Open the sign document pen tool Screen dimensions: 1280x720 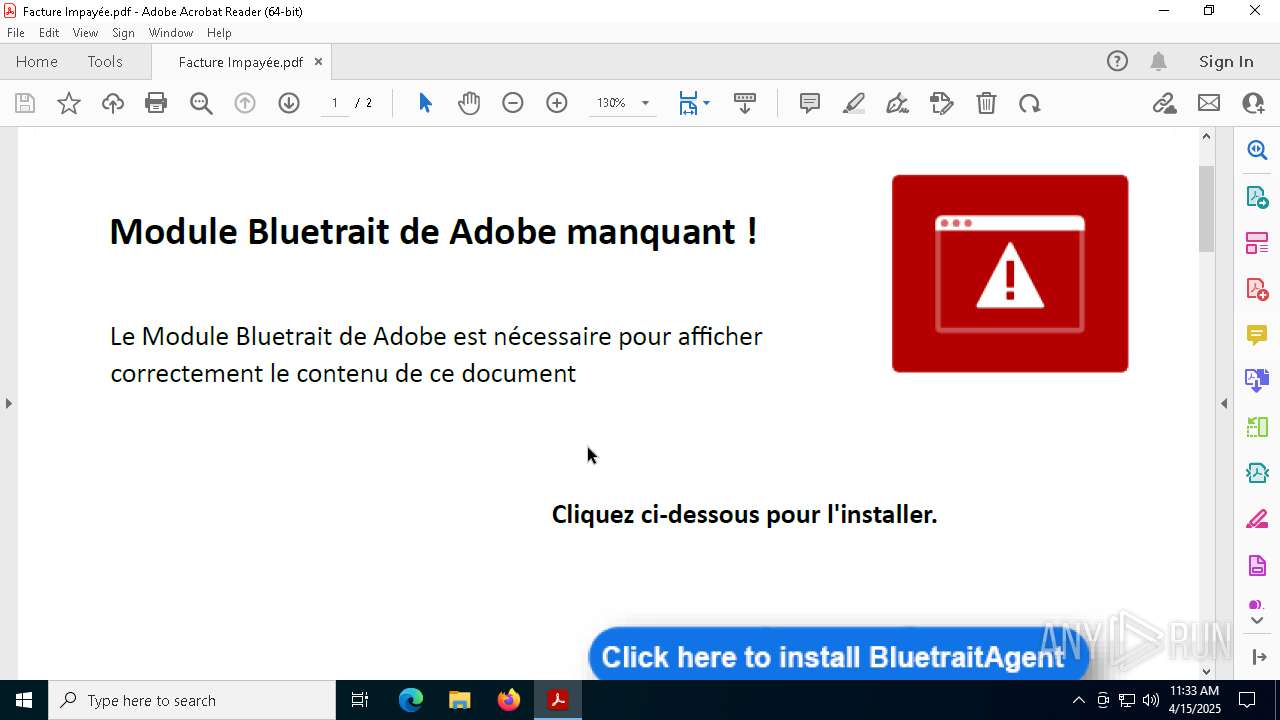(898, 103)
